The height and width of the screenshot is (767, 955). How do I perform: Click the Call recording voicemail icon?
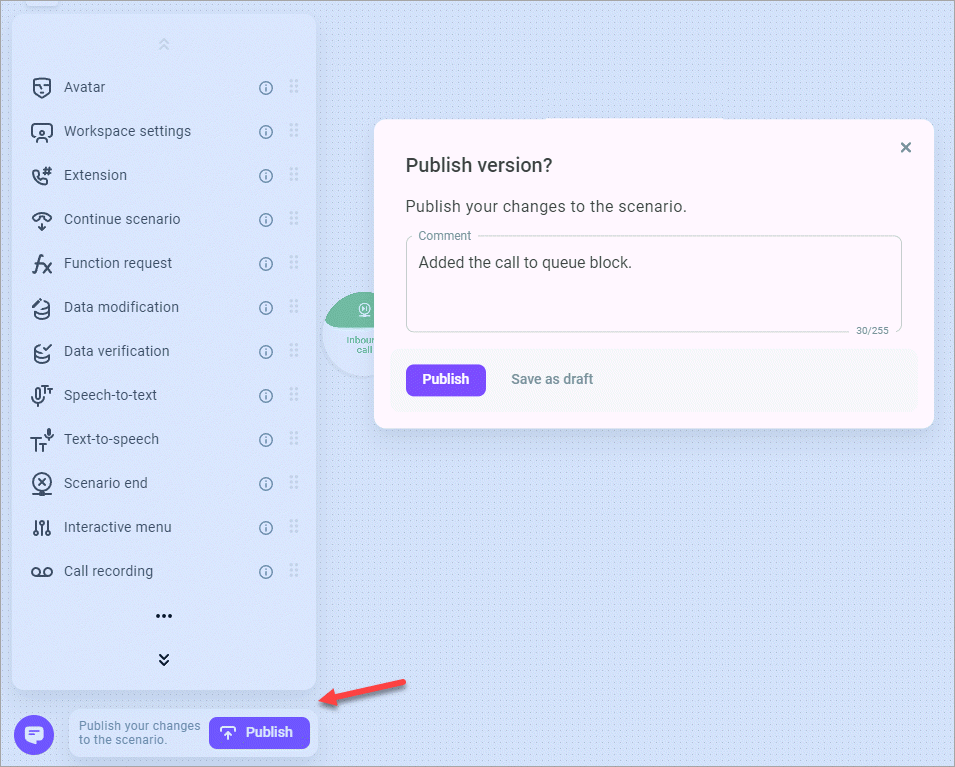(x=41, y=571)
